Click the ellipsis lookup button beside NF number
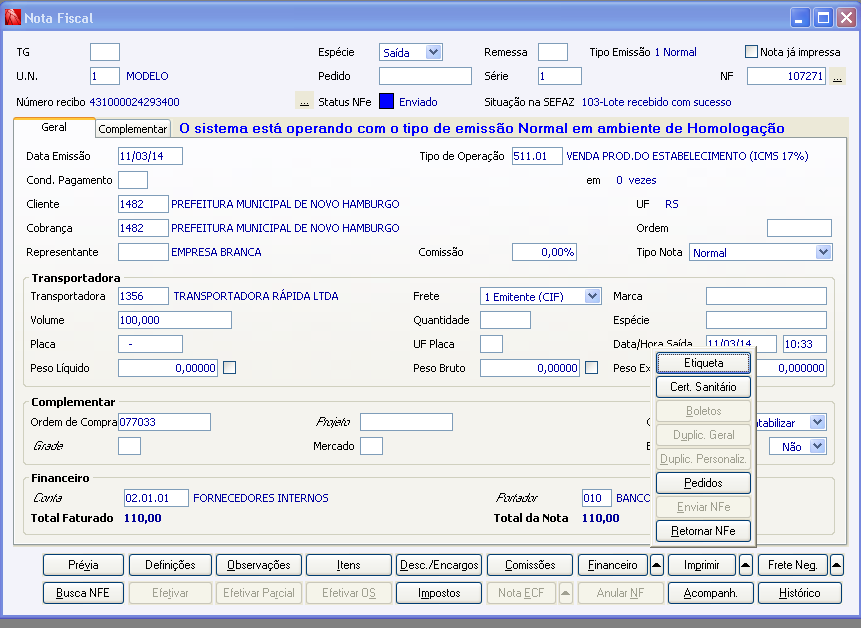Screen dimensions: 861x628 tap(838, 77)
